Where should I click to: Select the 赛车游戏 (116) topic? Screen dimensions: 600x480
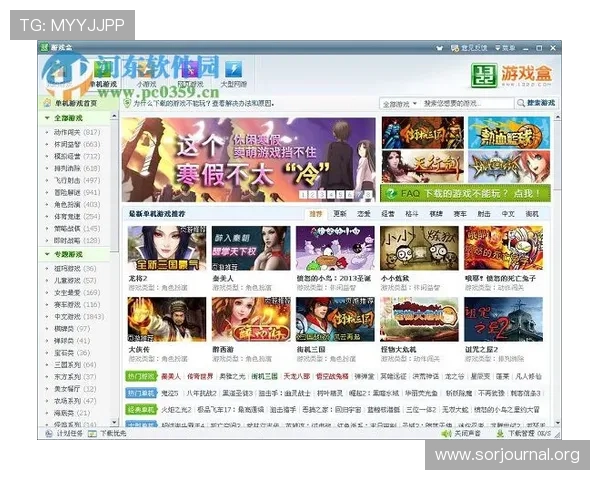77,305
